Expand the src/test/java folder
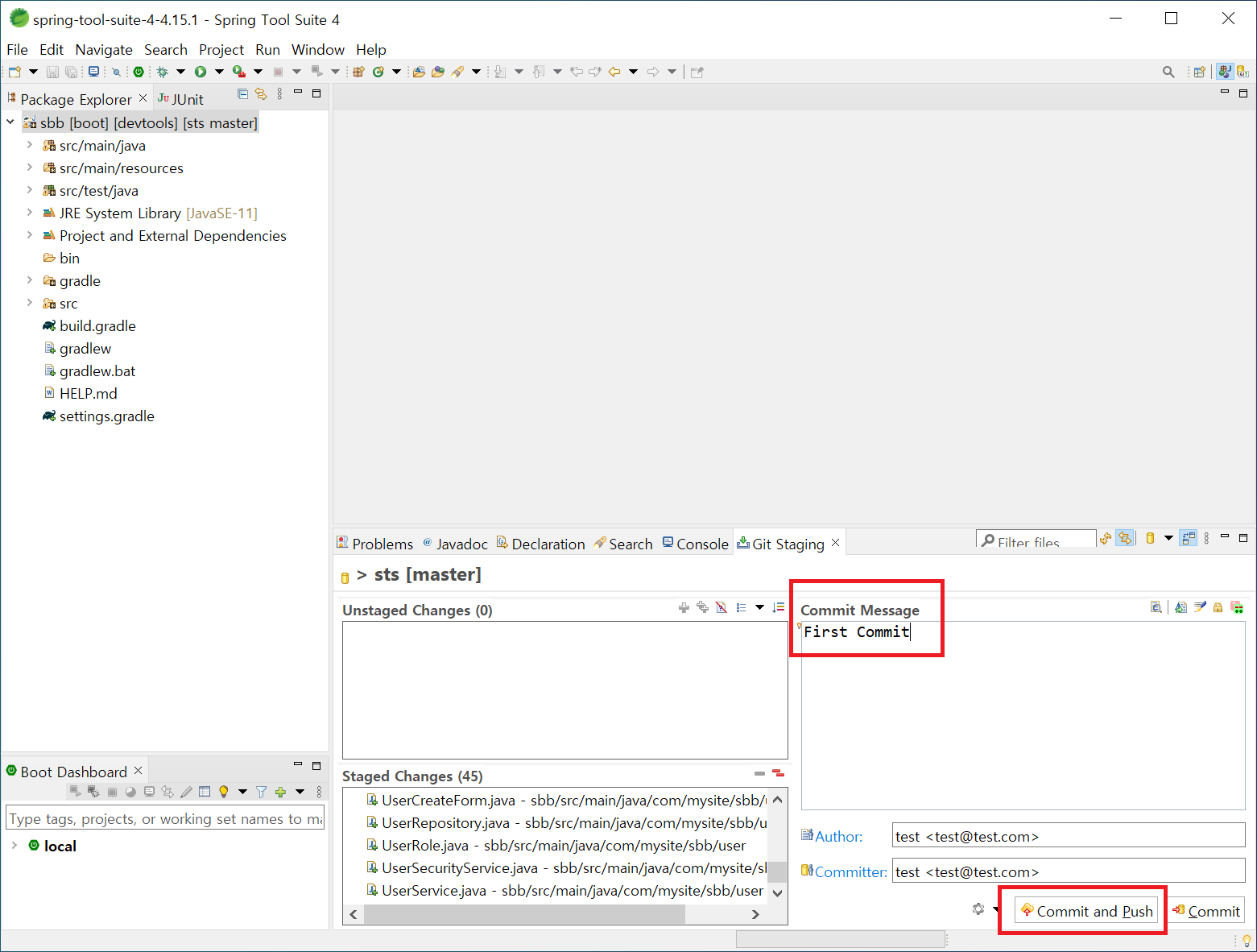The width and height of the screenshot is (1257, 952). [x=30, y=190]
